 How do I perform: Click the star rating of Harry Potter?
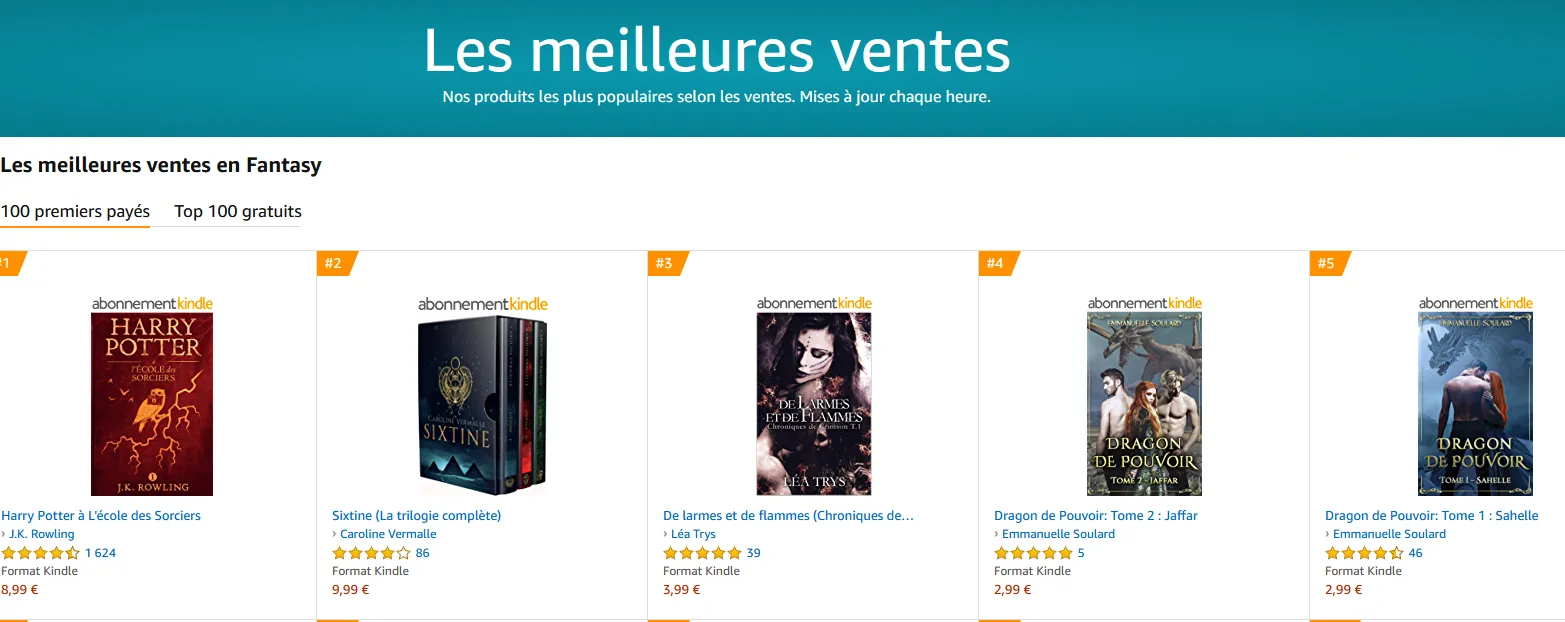[40, 553]
